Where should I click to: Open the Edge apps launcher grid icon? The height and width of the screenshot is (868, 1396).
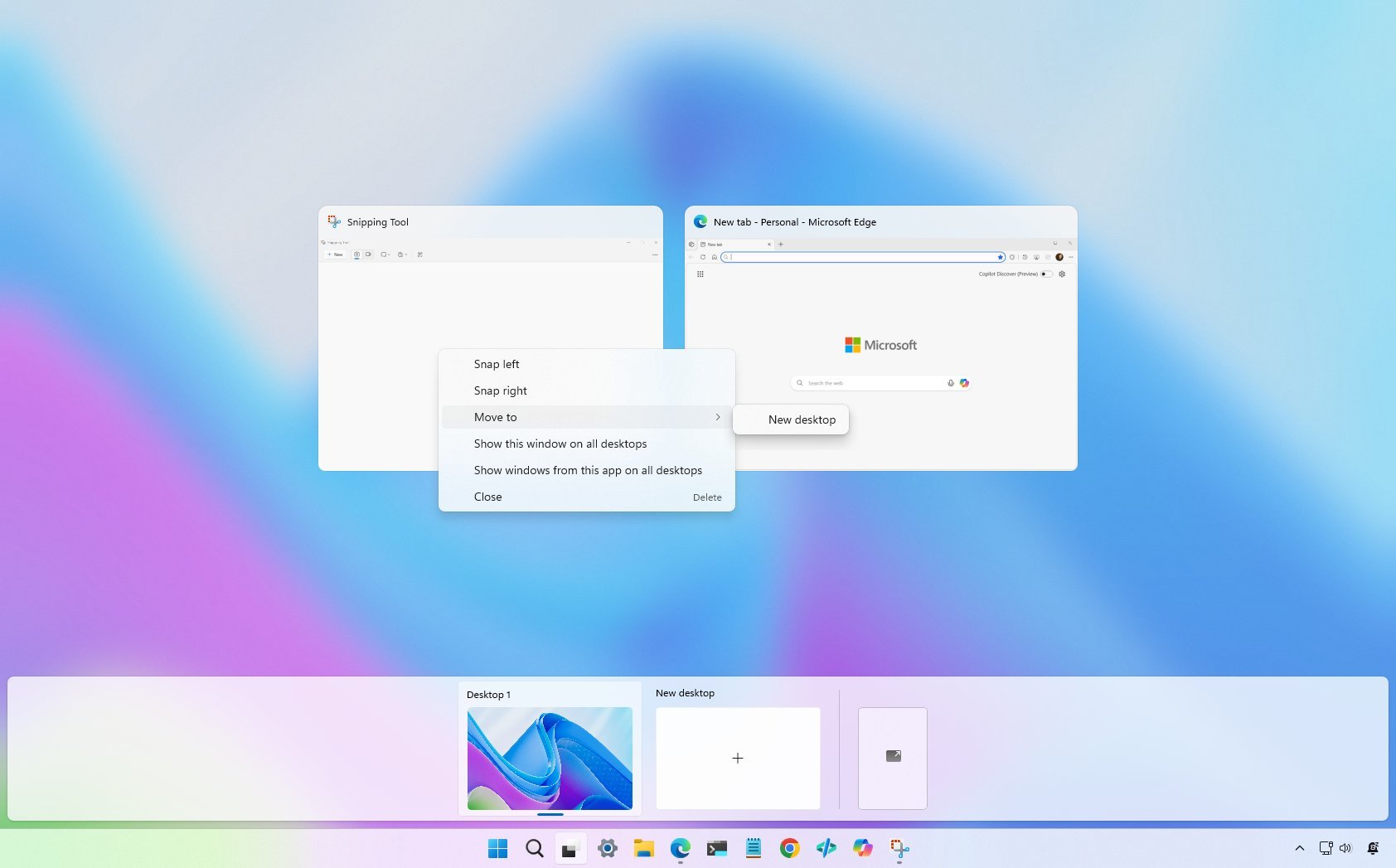pos(700,274)
